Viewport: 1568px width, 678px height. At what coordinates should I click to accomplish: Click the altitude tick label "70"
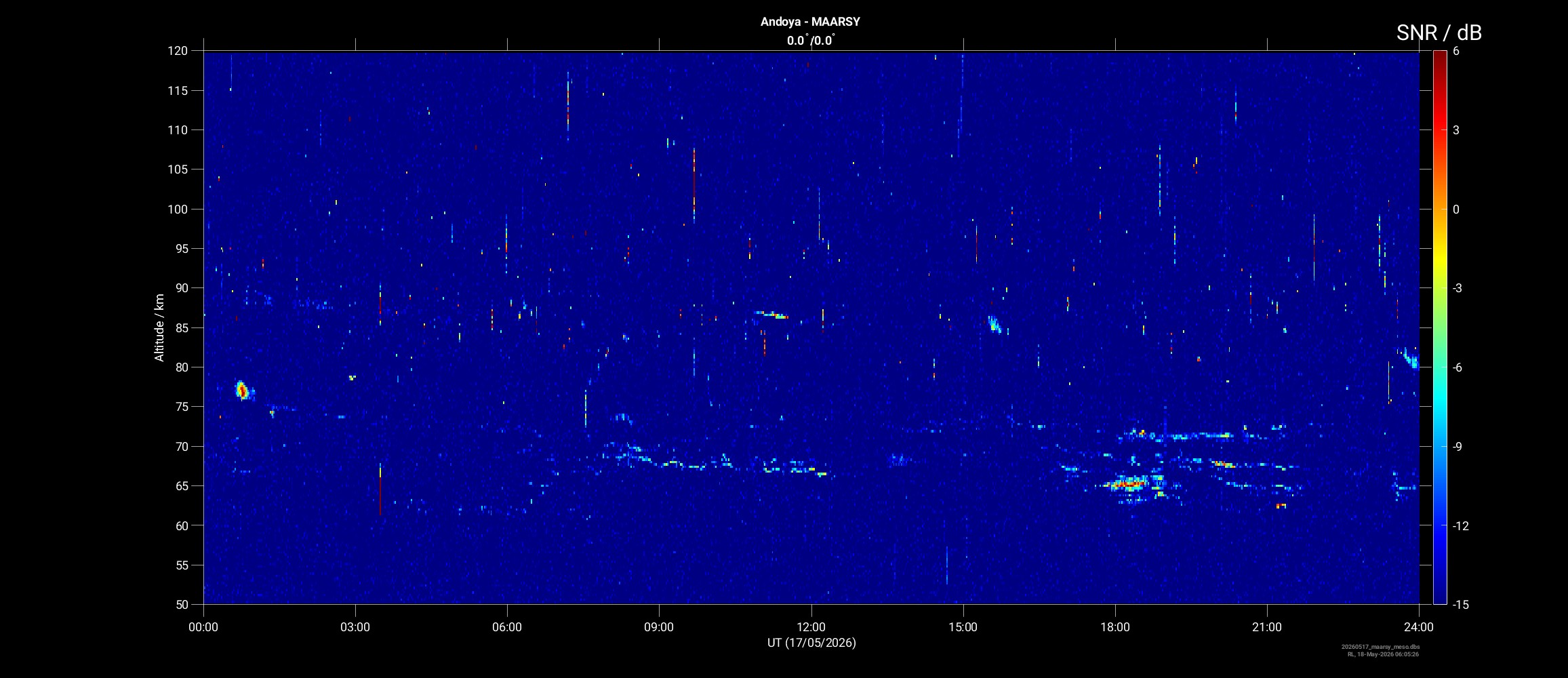point(181,447)
